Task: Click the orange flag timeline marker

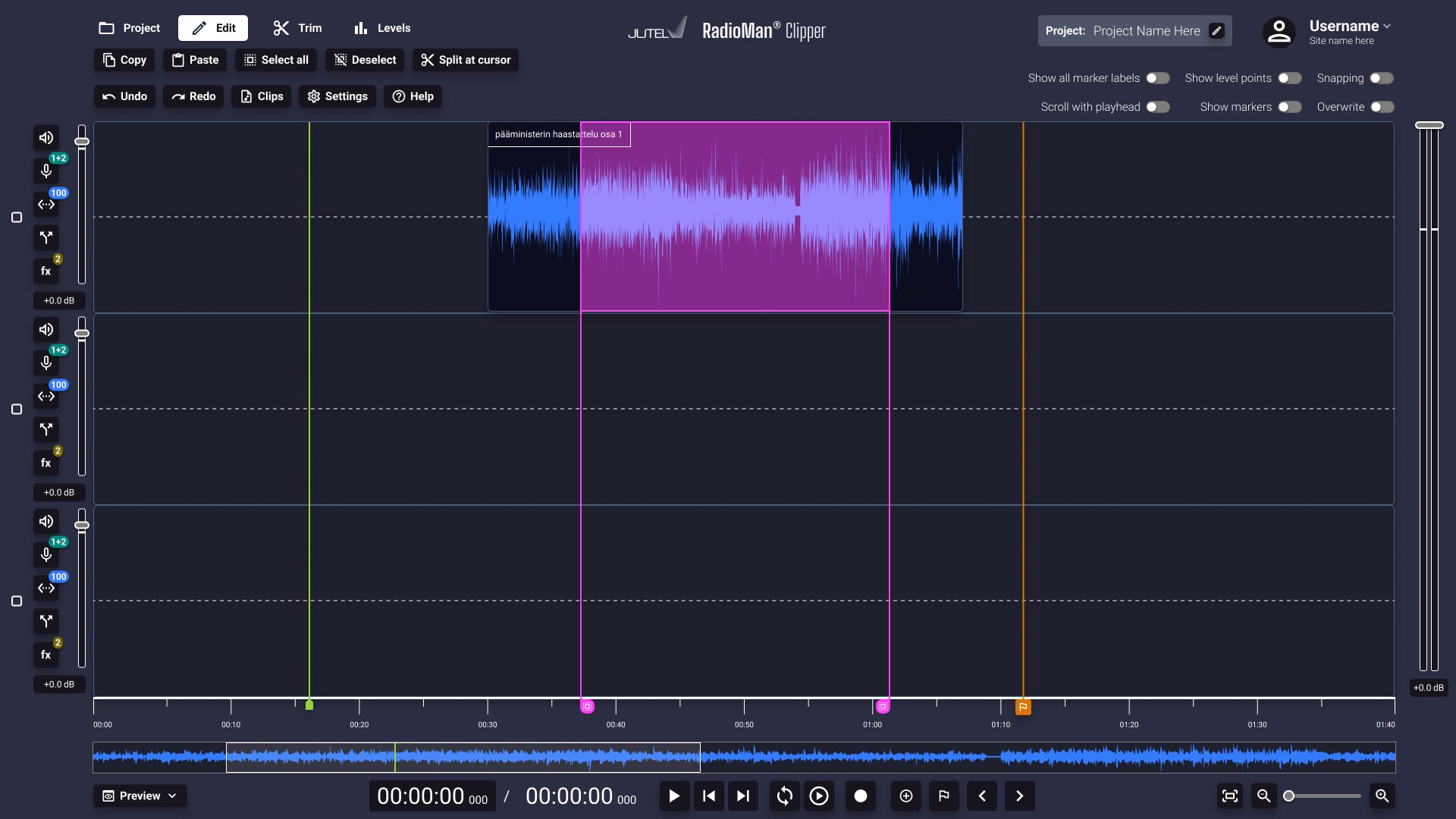Action: [1023, 707]
